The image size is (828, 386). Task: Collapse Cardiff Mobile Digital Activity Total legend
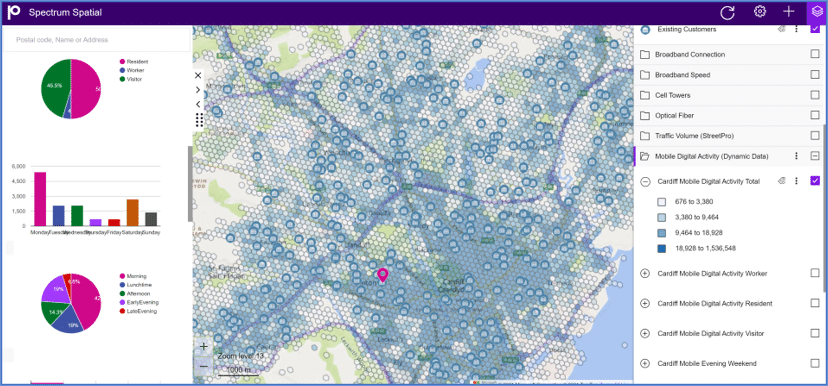tap(644, 182)
